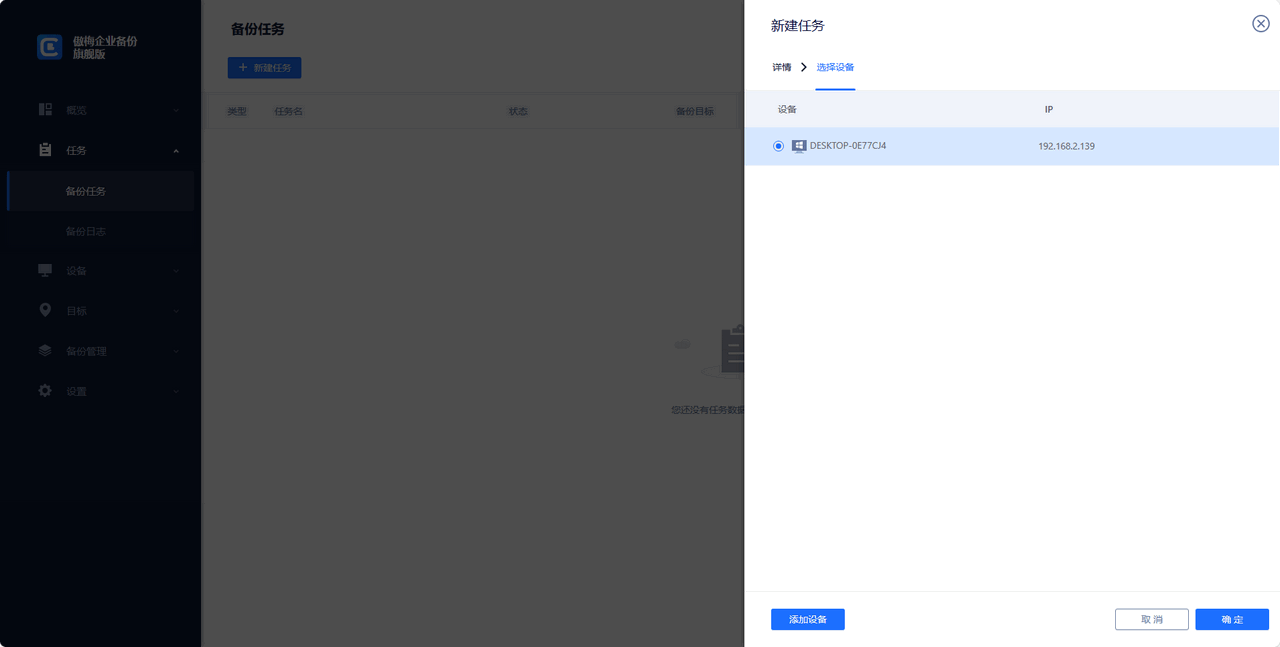1280x647 pixels.
Task: Click the app logo in top-left corner
Action: 50,47
